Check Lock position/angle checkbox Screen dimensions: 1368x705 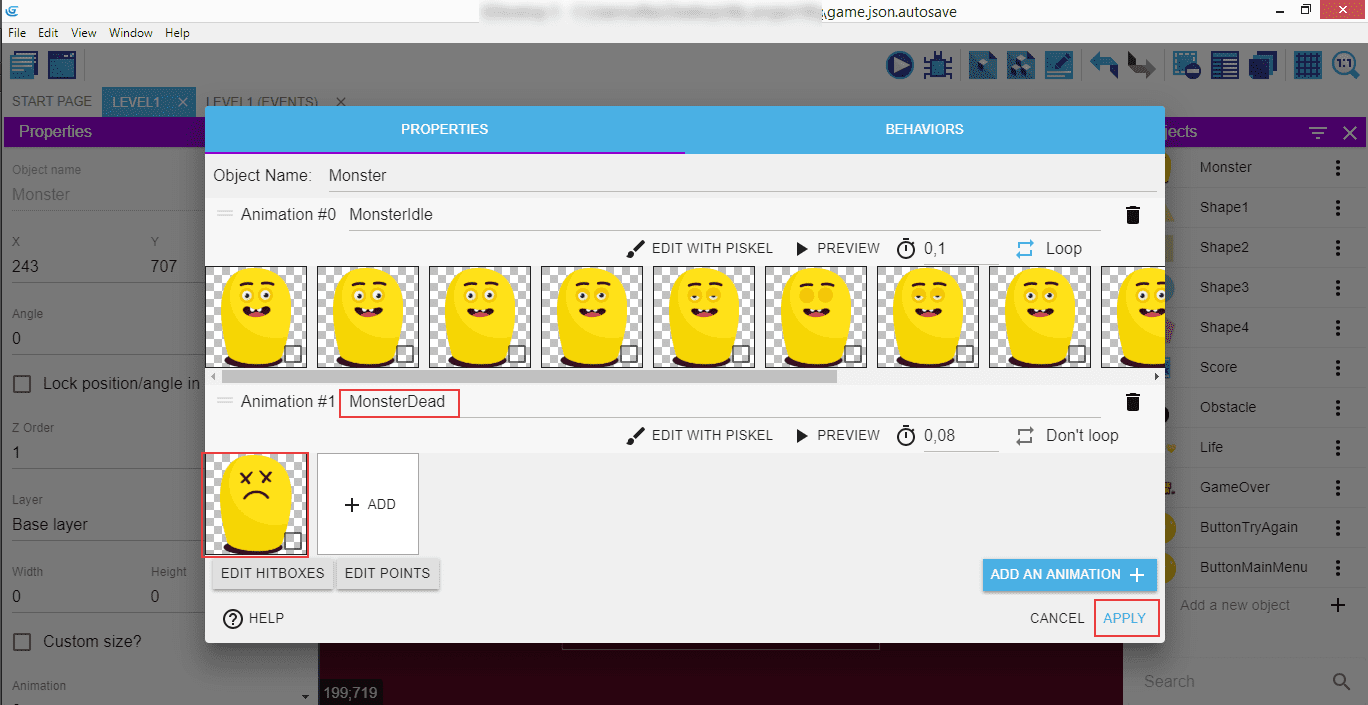[x=21, y=384]
